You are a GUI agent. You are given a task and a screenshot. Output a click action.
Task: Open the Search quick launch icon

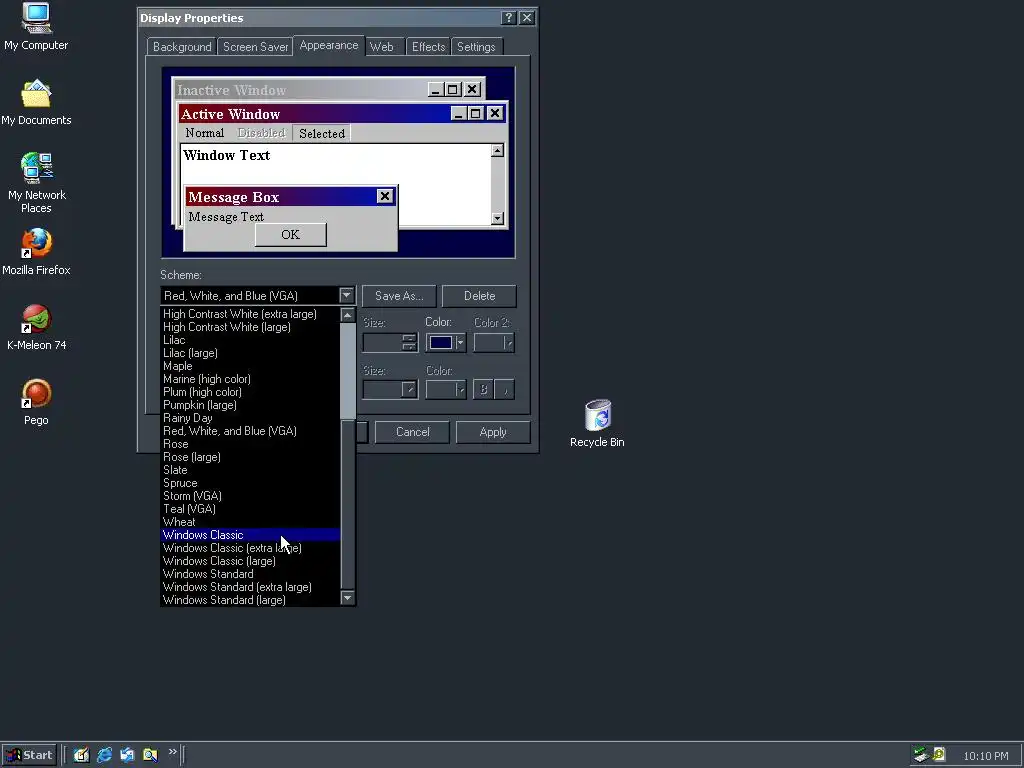pos(150,755)
